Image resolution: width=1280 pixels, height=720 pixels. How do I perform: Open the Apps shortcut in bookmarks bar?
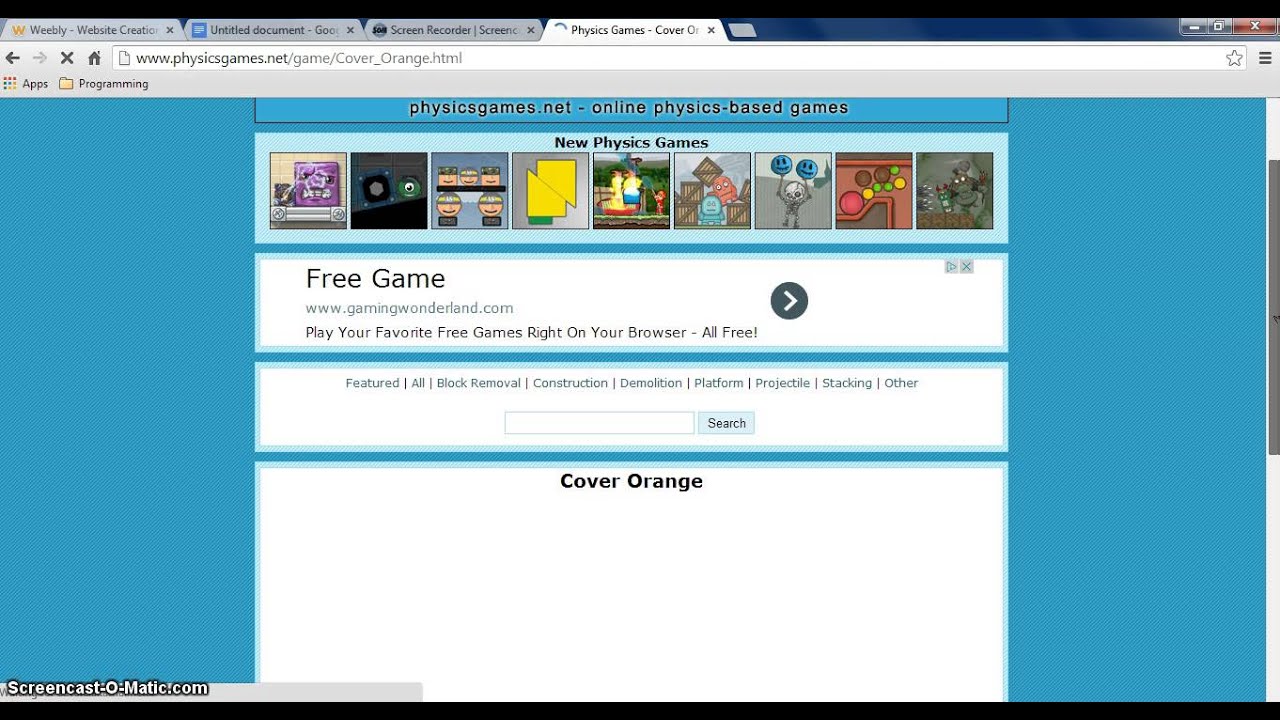point(26,84)
